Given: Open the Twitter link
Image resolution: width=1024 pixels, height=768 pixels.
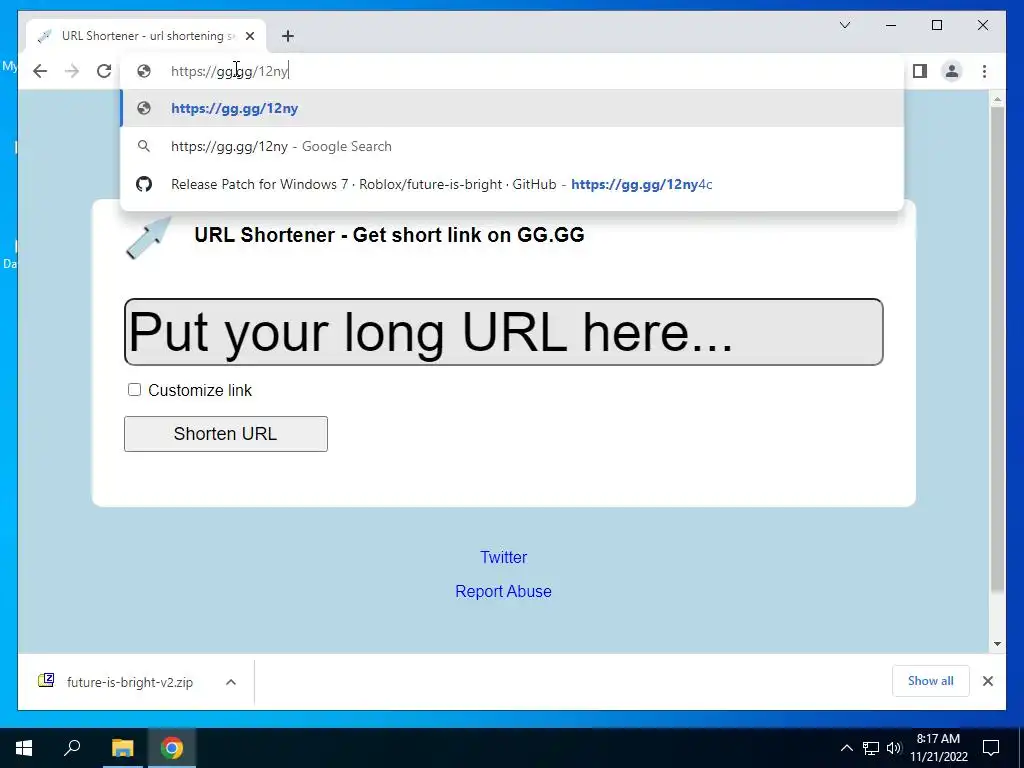Looking at the screenshot, I should (x=504, y=557).
